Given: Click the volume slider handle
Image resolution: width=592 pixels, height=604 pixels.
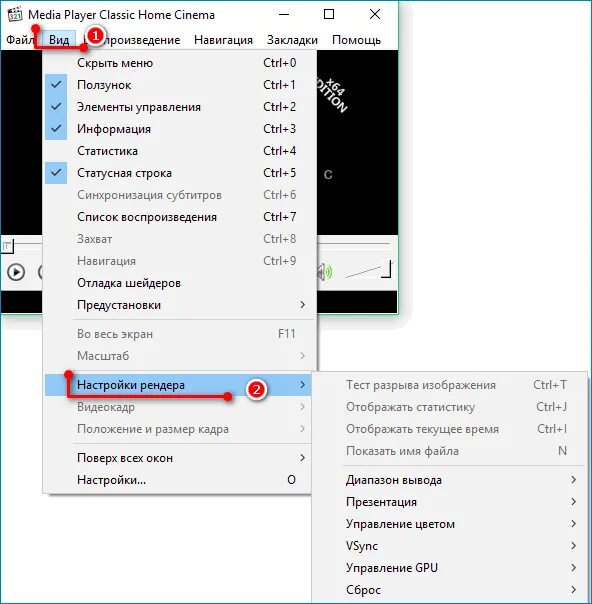Looking at the screenshot, I should click(x=387, y=269).
